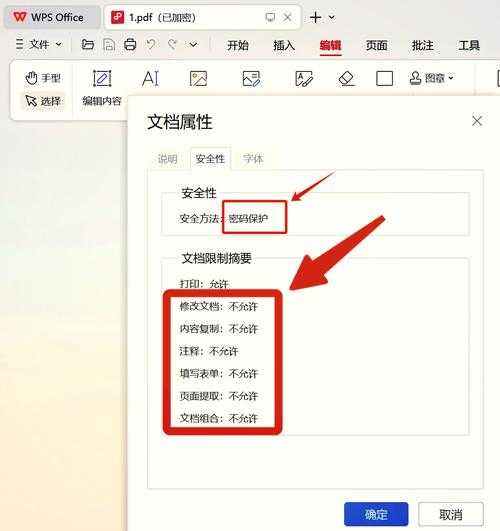Screen dimensions: 500x531
Task: Click the display icon on 1.pdf tab
Action: click(x=270, y=17)
